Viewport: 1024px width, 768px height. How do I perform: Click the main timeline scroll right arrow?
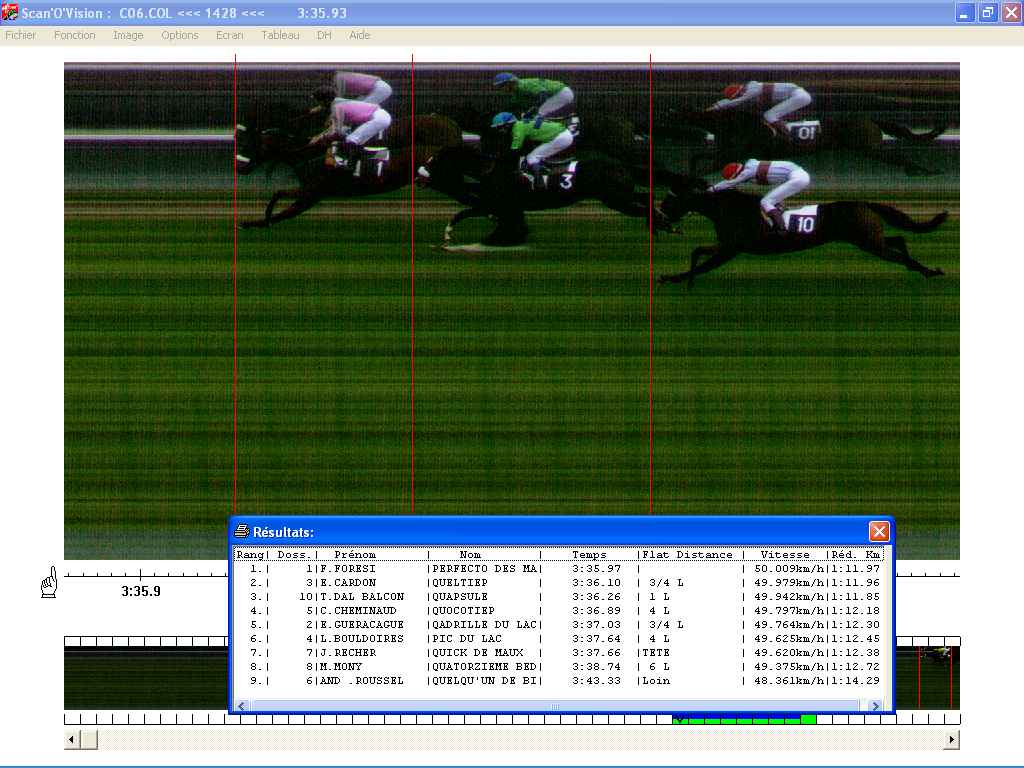[952, 740]
